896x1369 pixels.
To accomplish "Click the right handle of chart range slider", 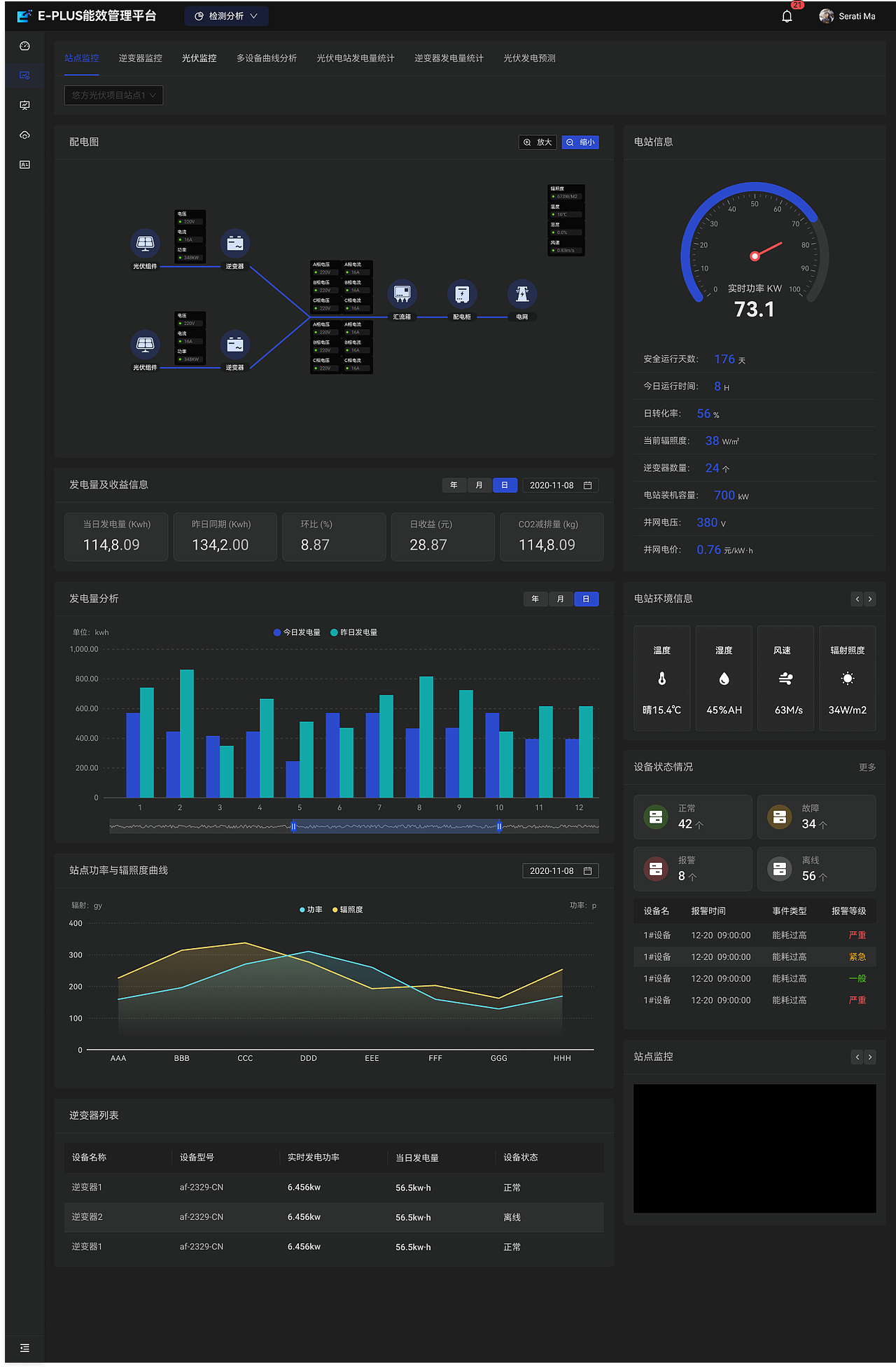I will (499, 827).
